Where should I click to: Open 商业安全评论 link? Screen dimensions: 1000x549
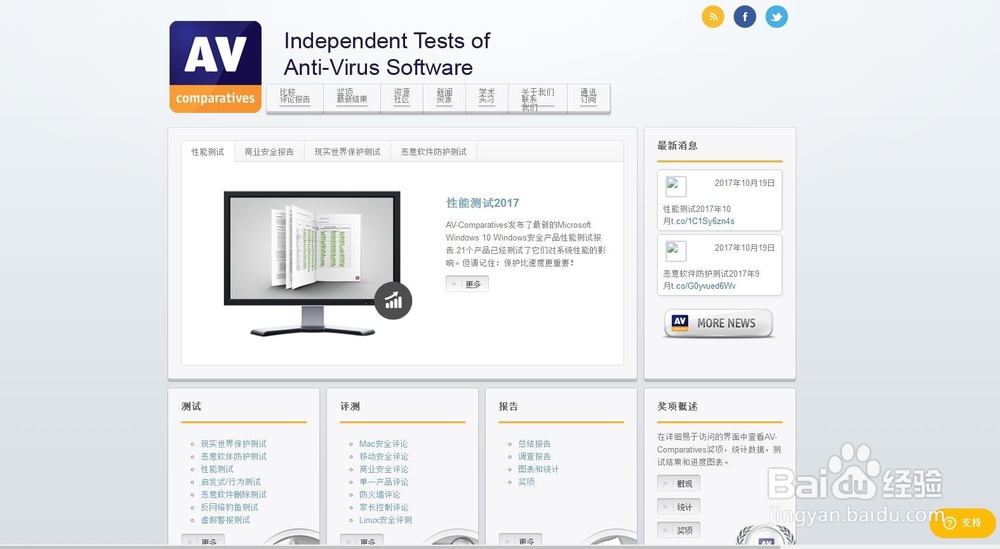[x=384, y=469]
